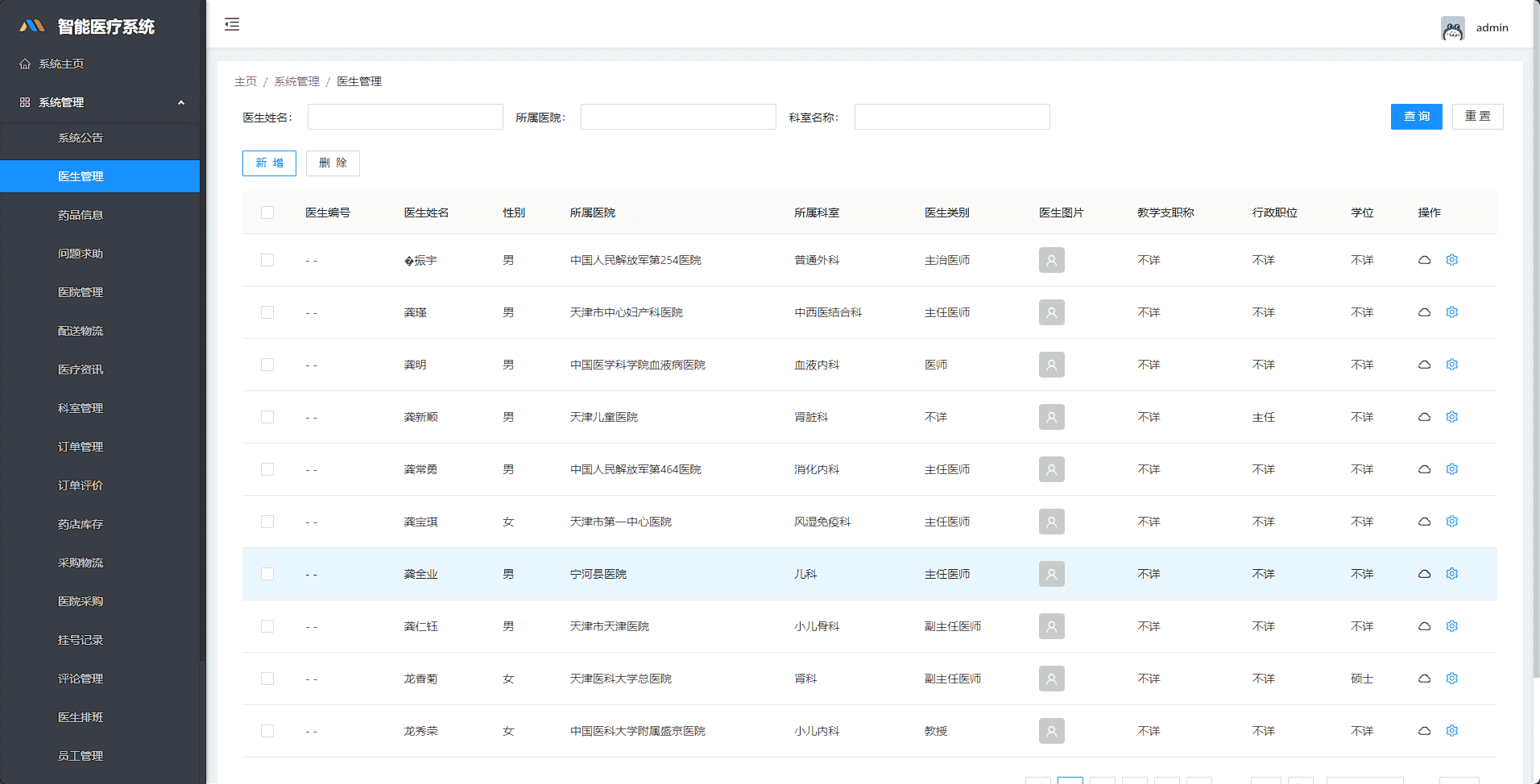Check the checkbox for doctor 龚全业
Viewport: 1540px width, 784px height.
click(267, 574)
